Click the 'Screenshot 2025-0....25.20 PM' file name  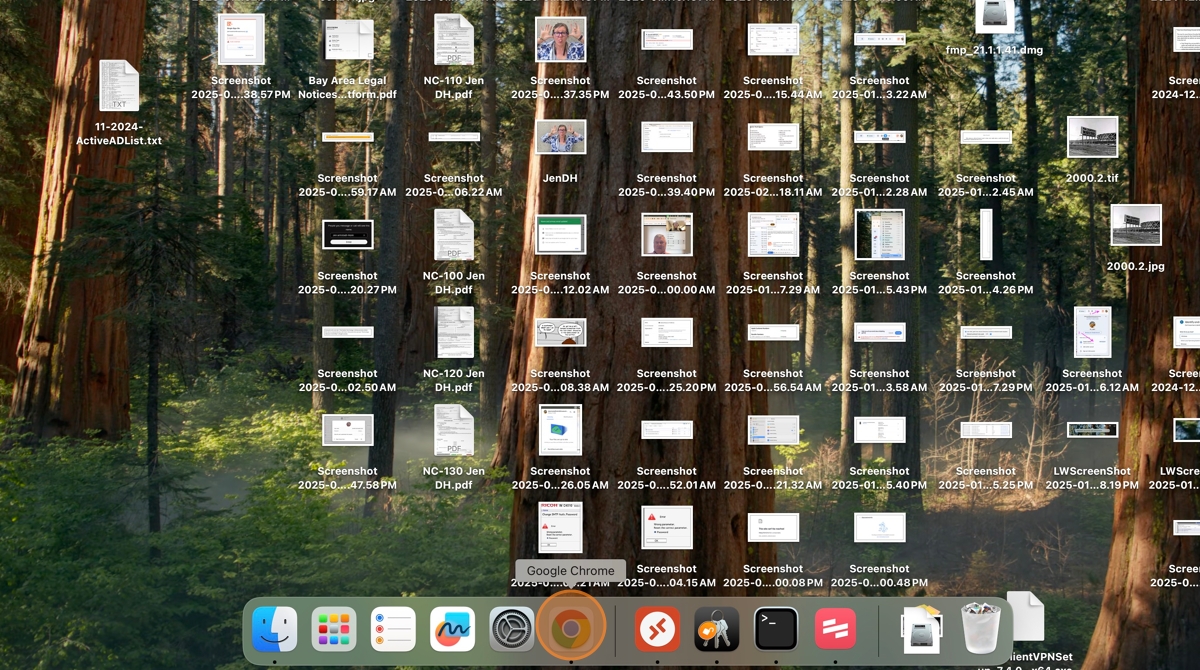point(667,380)
